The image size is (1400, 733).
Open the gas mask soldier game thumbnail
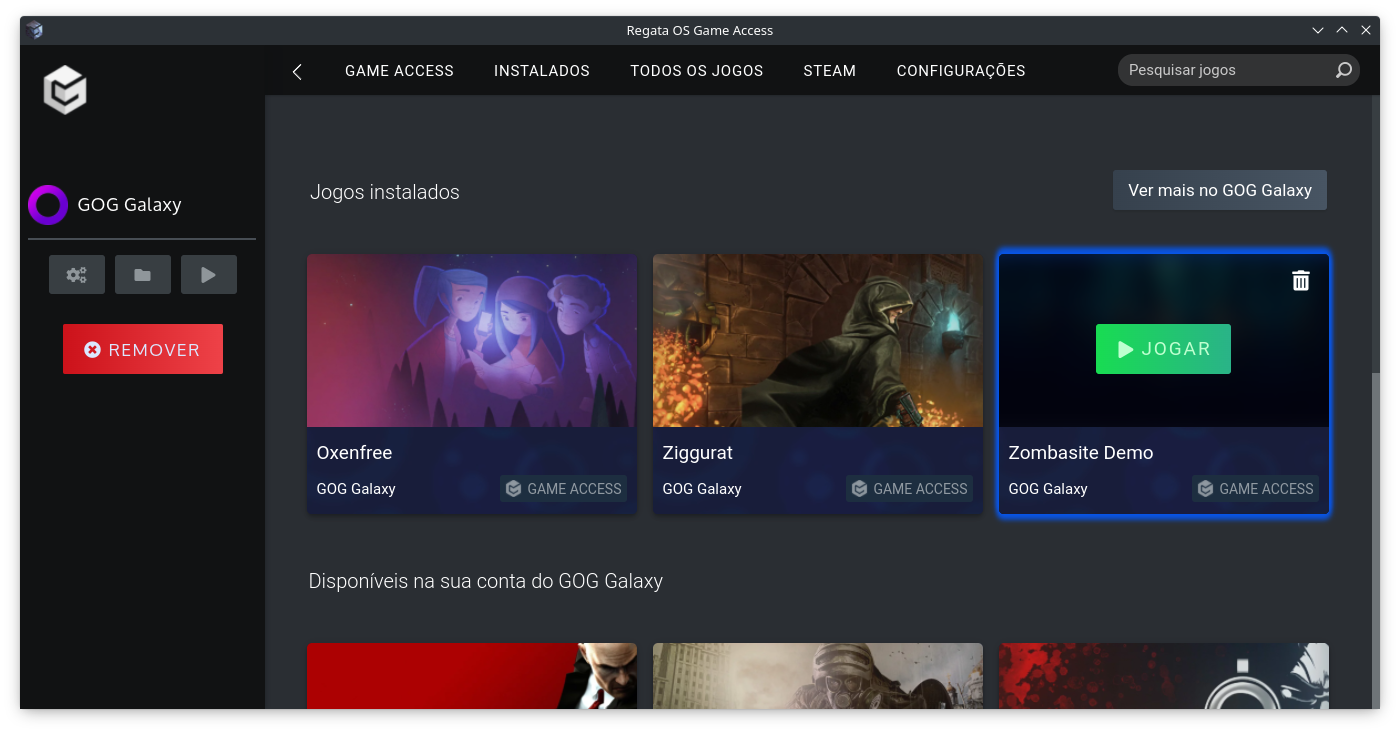818,676
